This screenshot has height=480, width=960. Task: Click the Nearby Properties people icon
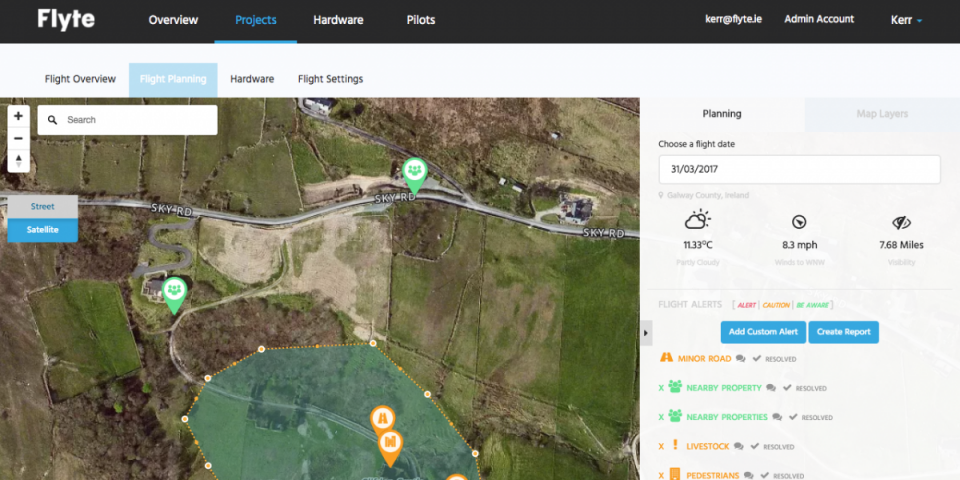(x=675, y=416)
